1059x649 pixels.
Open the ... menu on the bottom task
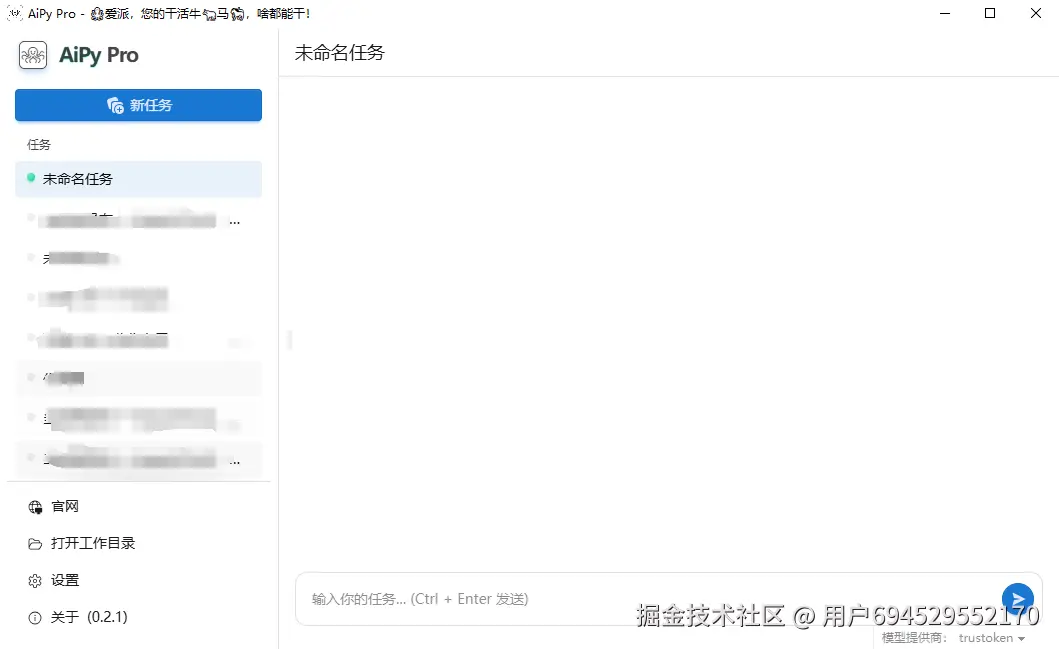pos(235,460)
